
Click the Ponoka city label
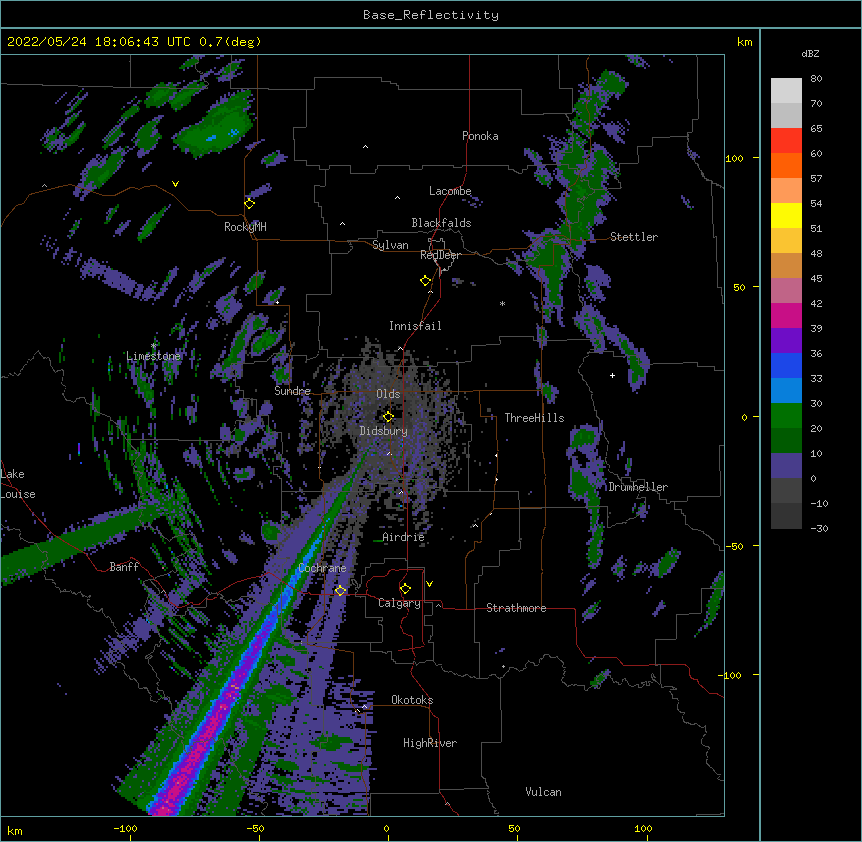(480, 136)
